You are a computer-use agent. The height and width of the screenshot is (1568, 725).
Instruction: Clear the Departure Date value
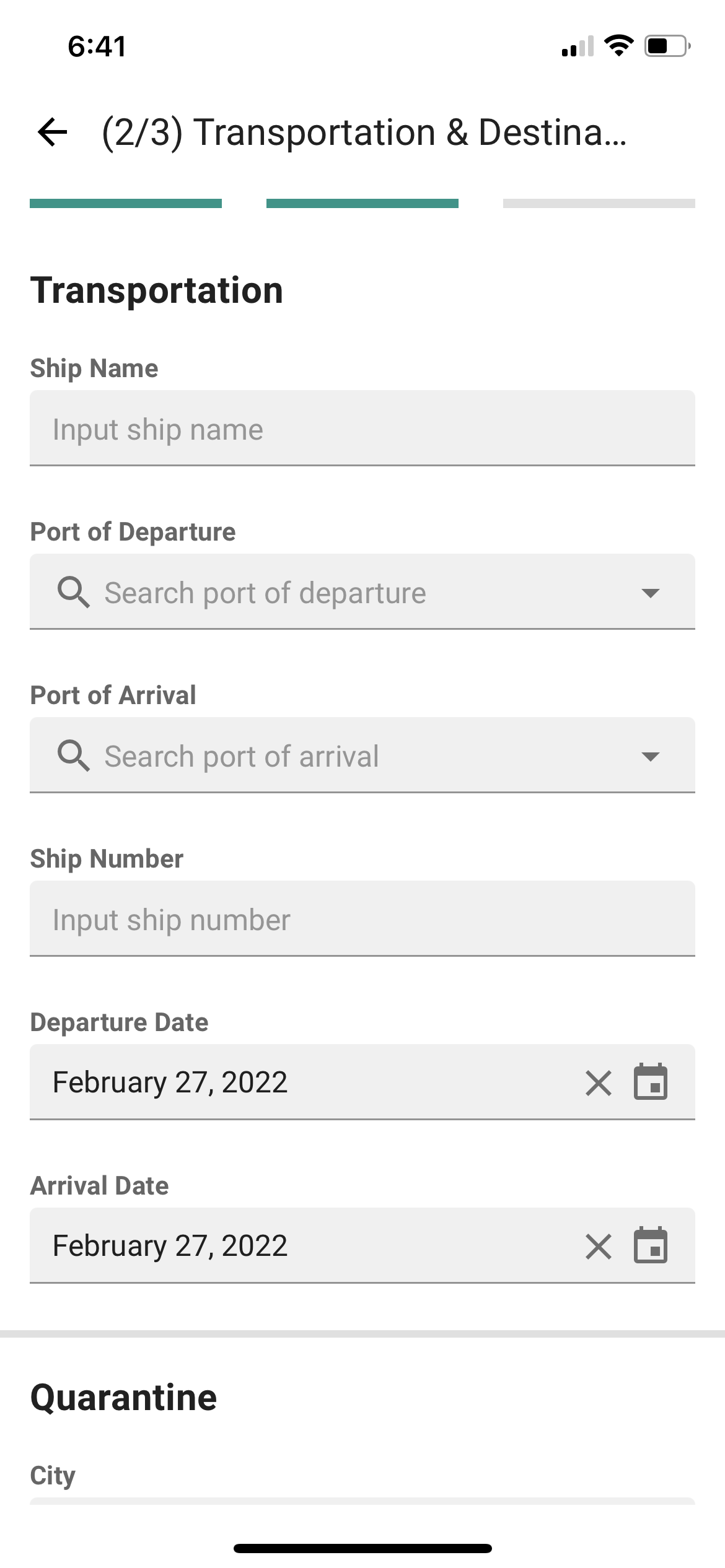598,1083
